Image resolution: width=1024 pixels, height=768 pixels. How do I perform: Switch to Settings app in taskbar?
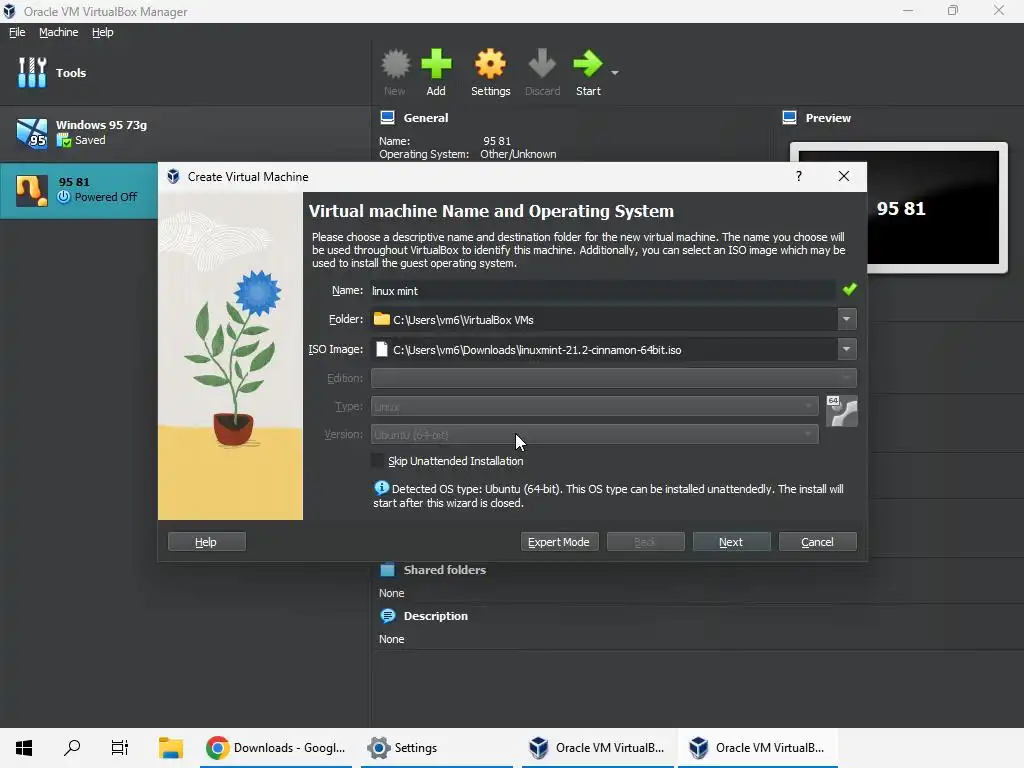tap(436, 748)
